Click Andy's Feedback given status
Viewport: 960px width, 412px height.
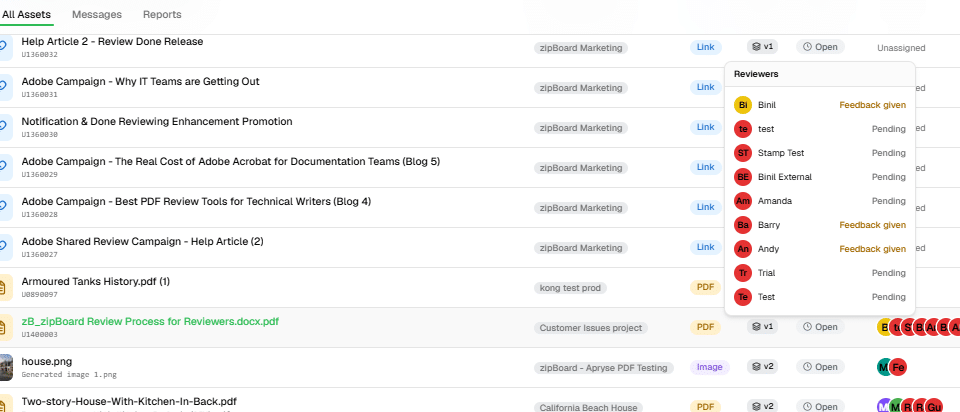point(872,249)
